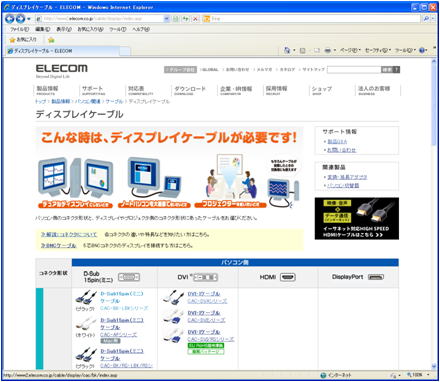Click the Home icon in the command bar
Viewport: 440px width, 382px height.
286,50
